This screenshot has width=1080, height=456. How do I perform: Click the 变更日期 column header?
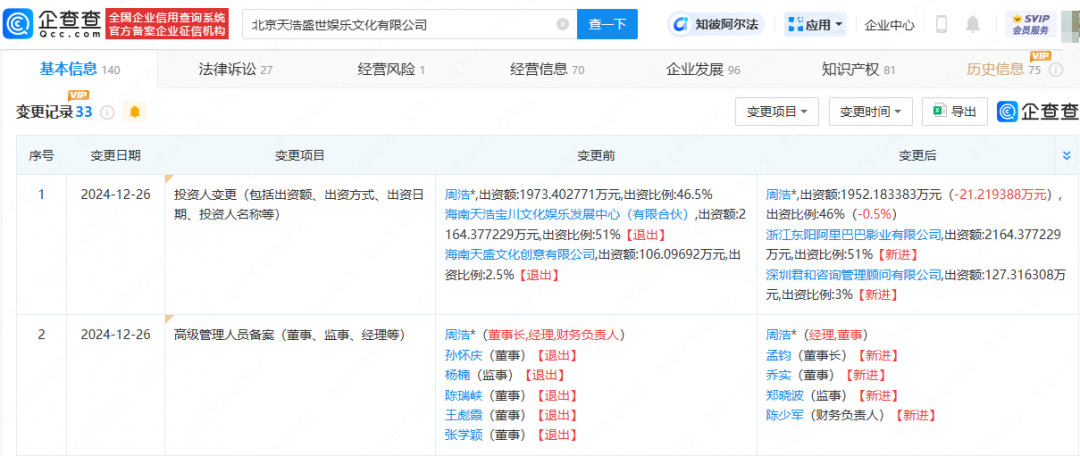pos(115,156)
